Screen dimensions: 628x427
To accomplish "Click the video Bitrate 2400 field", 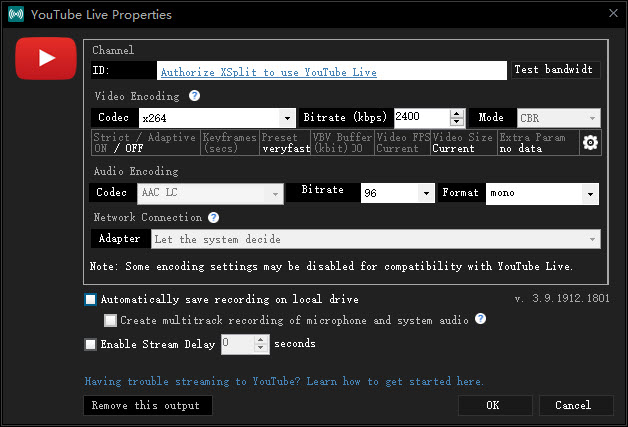I will coord(421,118).
